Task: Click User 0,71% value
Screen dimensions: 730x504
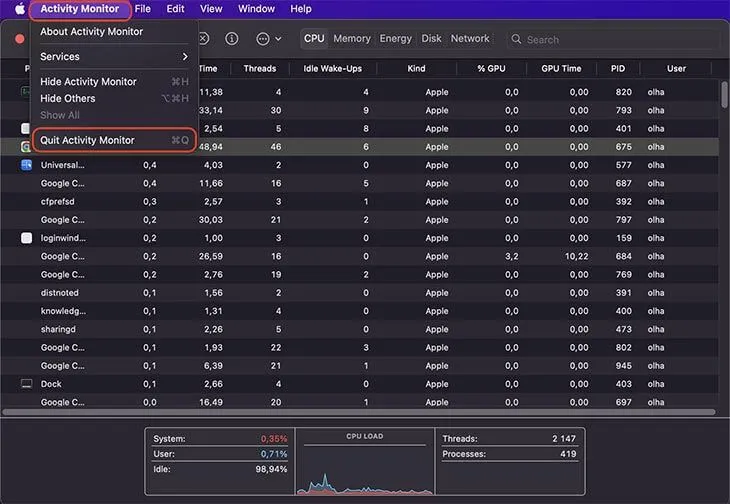Action: click(x=274, y=454)
